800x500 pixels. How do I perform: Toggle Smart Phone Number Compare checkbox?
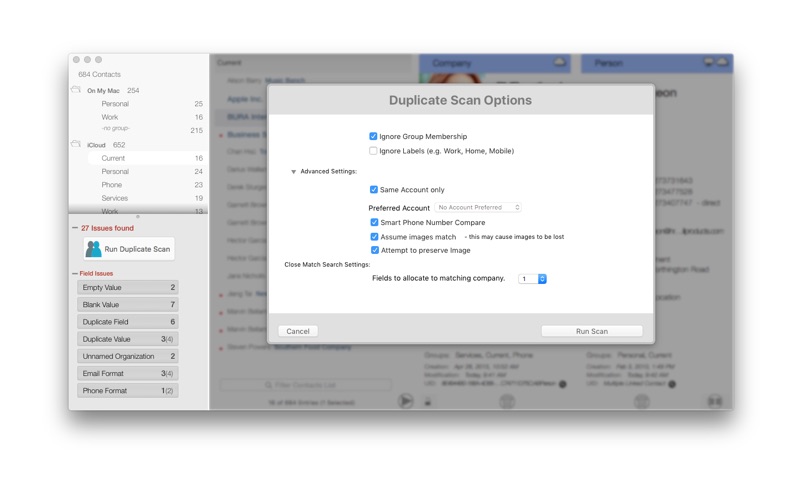(x=374, y=222)
